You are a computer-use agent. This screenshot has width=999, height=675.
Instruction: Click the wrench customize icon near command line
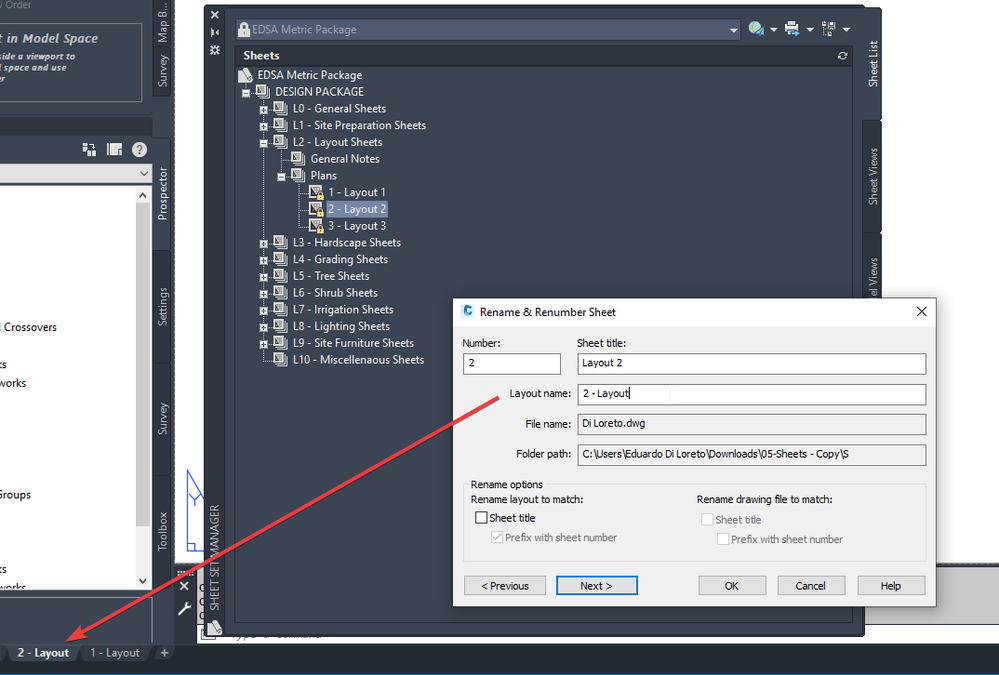[184, 609]
